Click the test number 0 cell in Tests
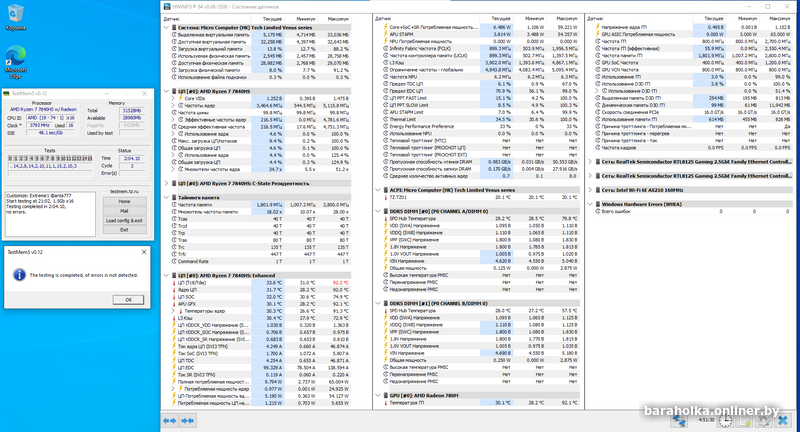Viewport: 800px width, 432px height. (10, 159)
